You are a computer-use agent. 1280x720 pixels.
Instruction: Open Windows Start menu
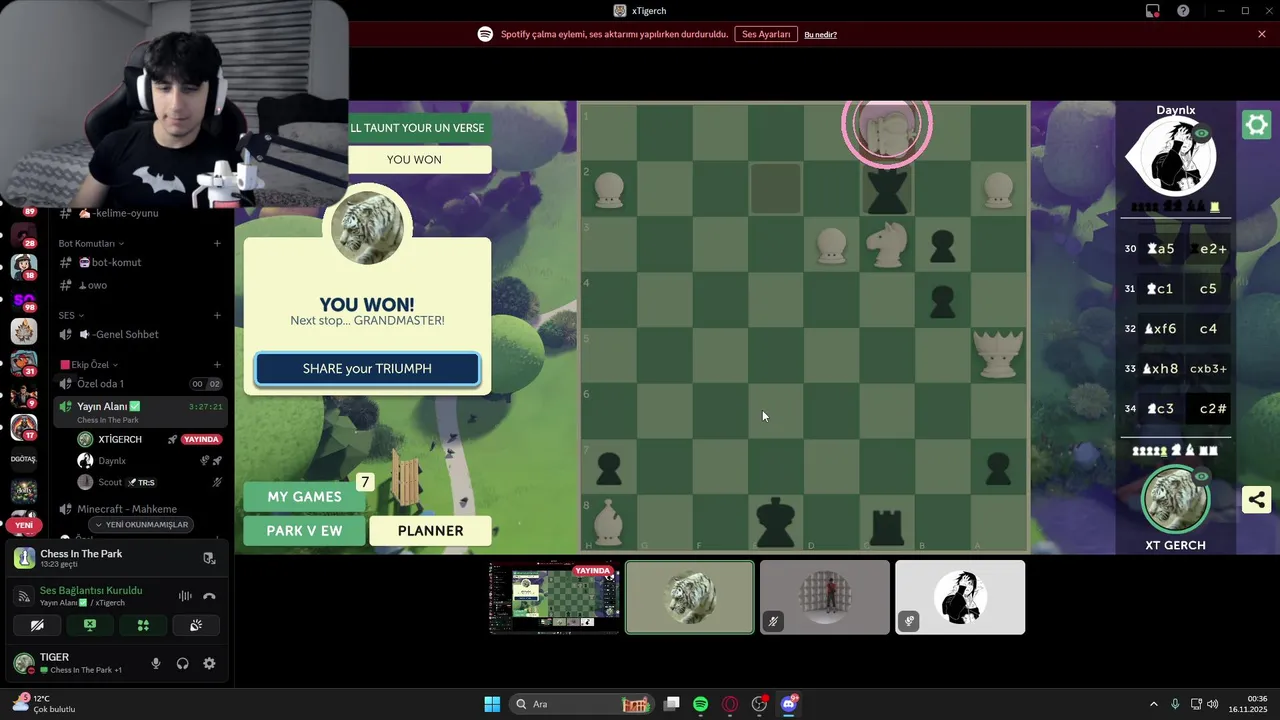492,704
